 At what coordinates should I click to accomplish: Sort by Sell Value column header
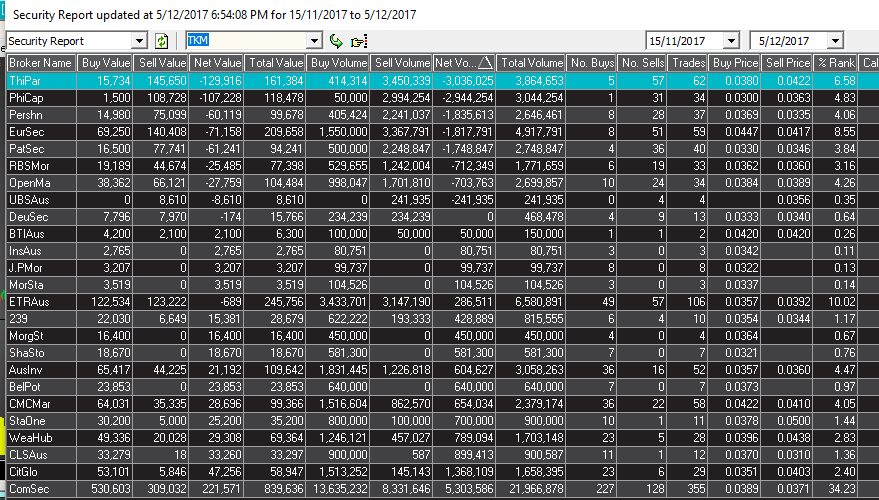(x=160, y=63)
